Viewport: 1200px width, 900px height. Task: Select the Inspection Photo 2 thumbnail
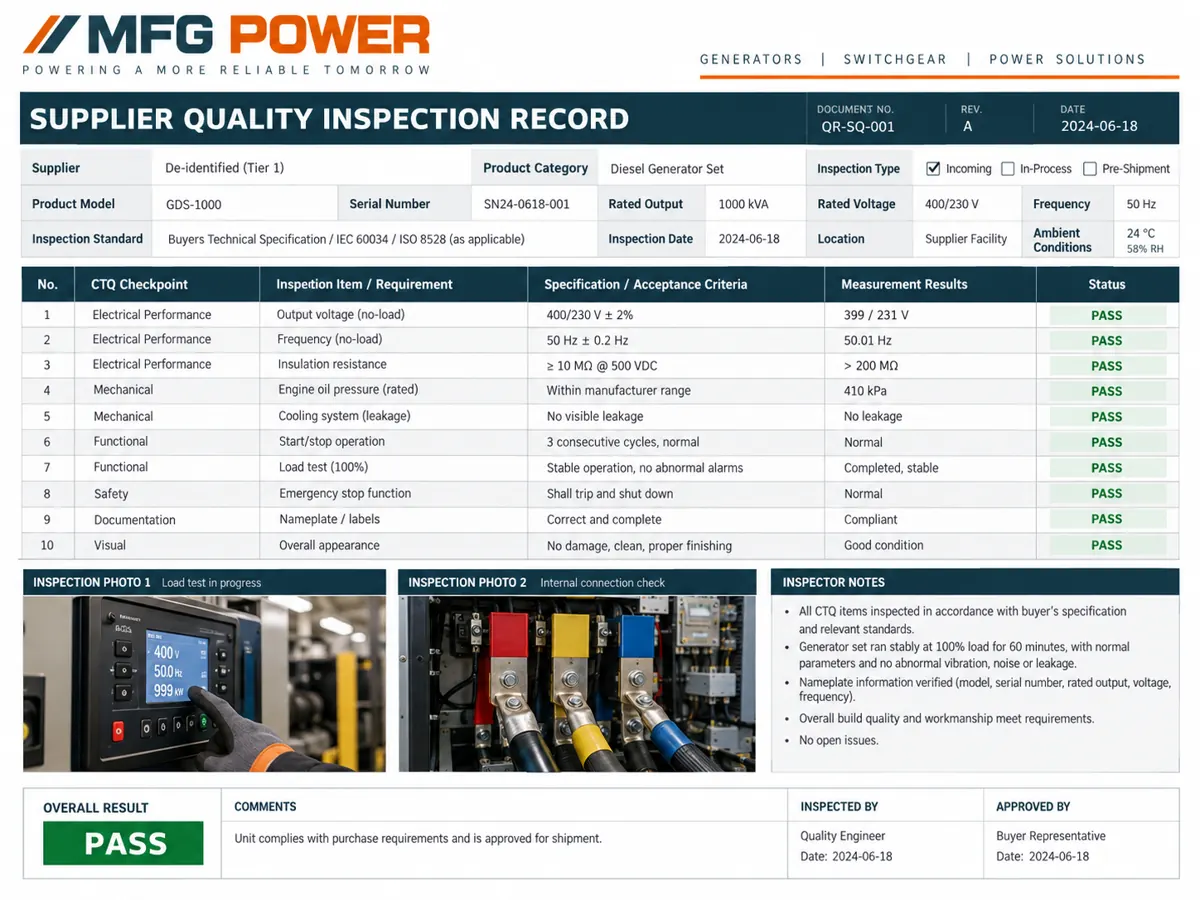click(x=577, y=684)
